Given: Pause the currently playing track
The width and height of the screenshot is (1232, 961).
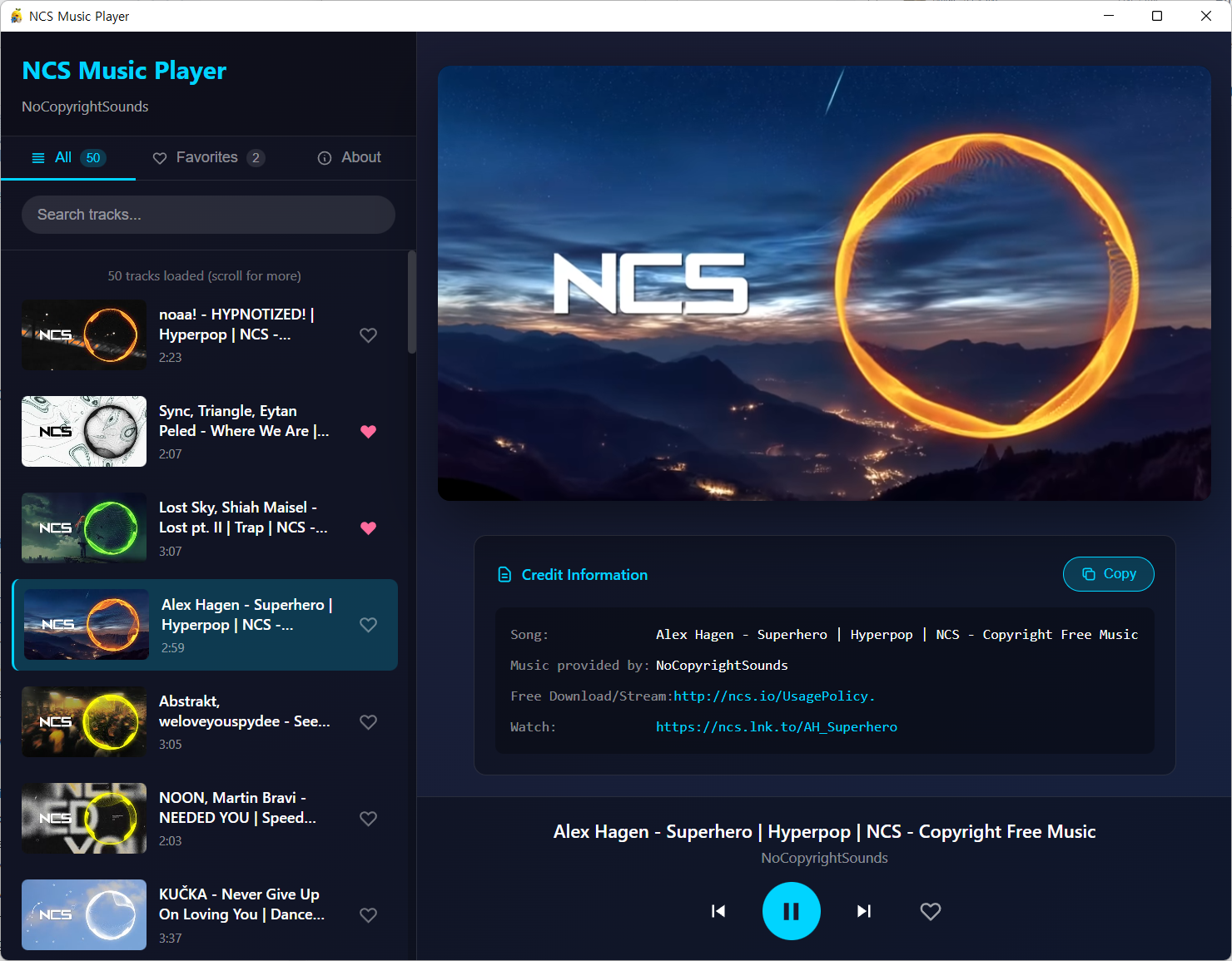Looking at the screenshot, I should 791,911.
